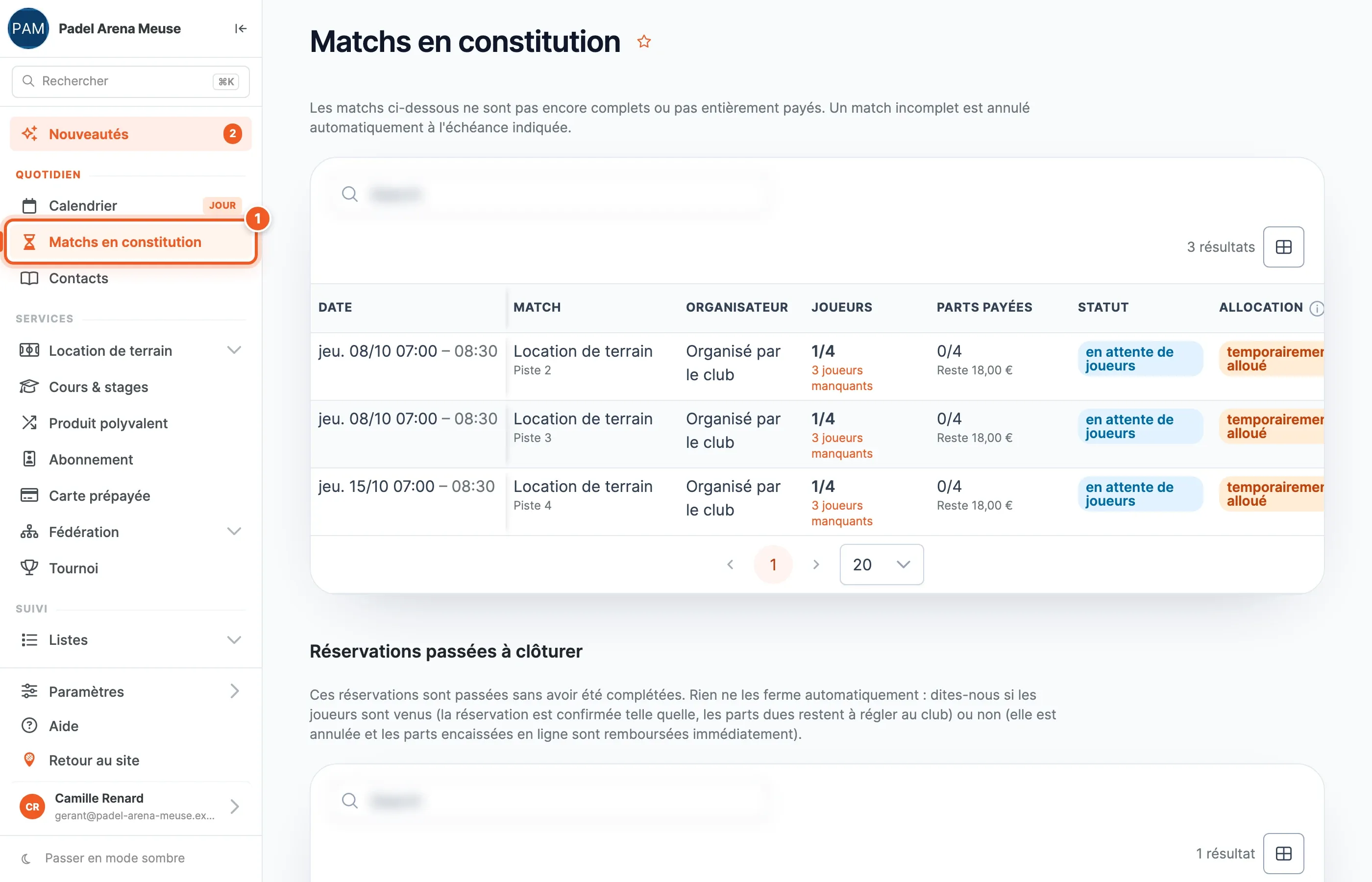Click JOUEURS column header
The image size is (1372, 882).
pos(841,308)
